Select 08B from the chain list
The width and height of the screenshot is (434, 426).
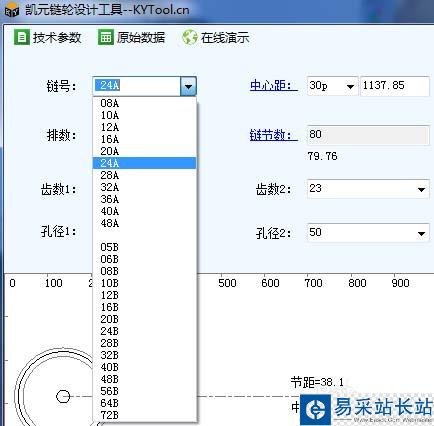click(x=144, y=271)
